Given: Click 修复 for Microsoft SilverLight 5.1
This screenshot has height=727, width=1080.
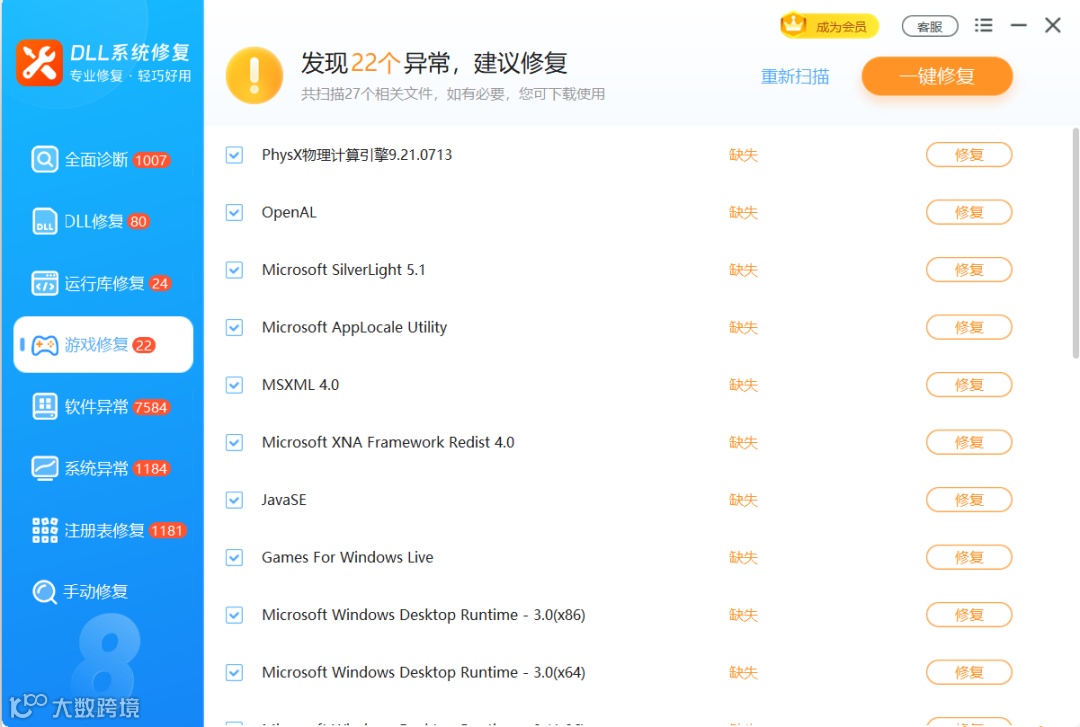Looking at the screenshot, I should tap(968, 269).
